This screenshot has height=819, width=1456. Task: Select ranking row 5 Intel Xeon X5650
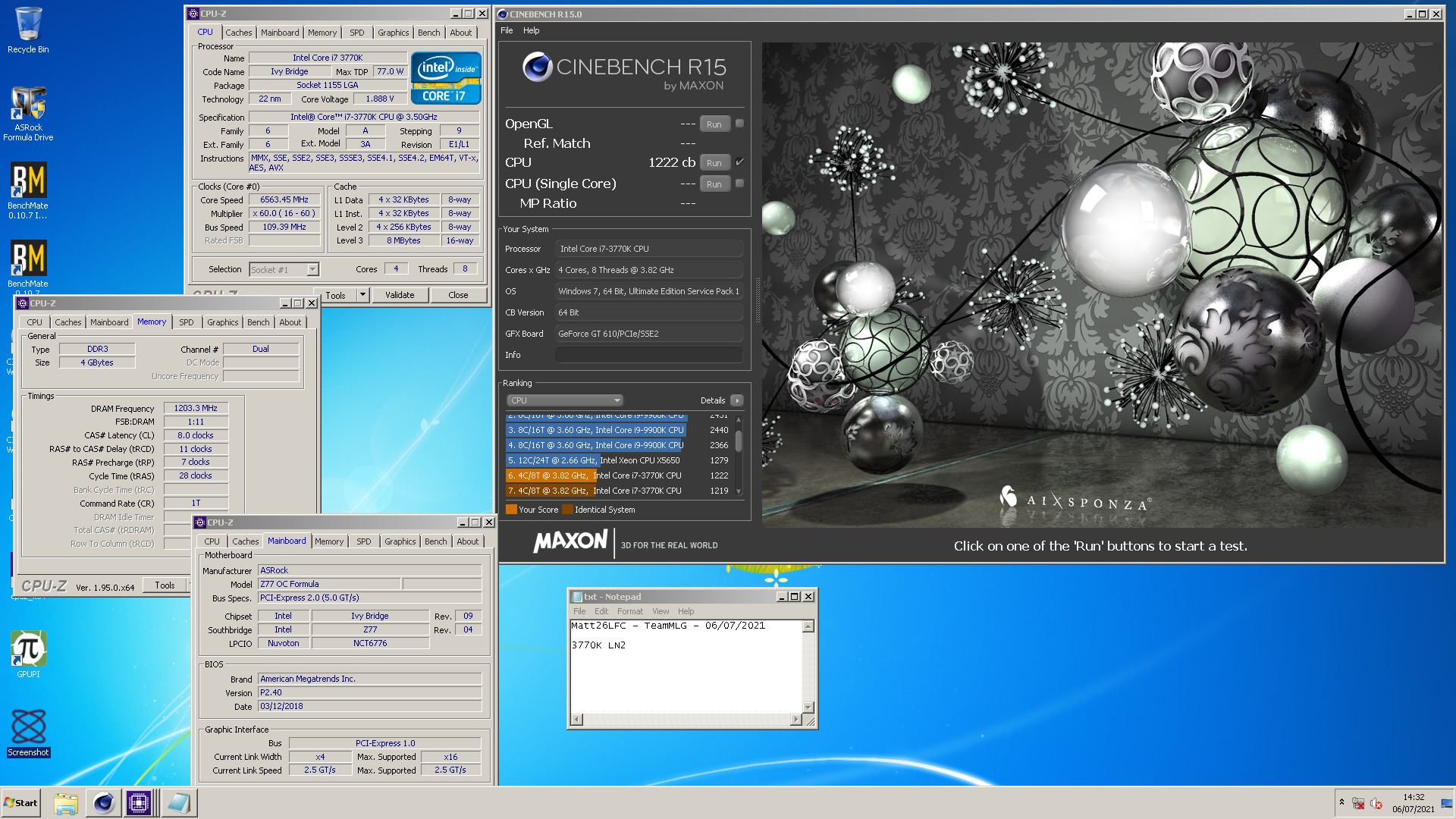click(618, 460)
